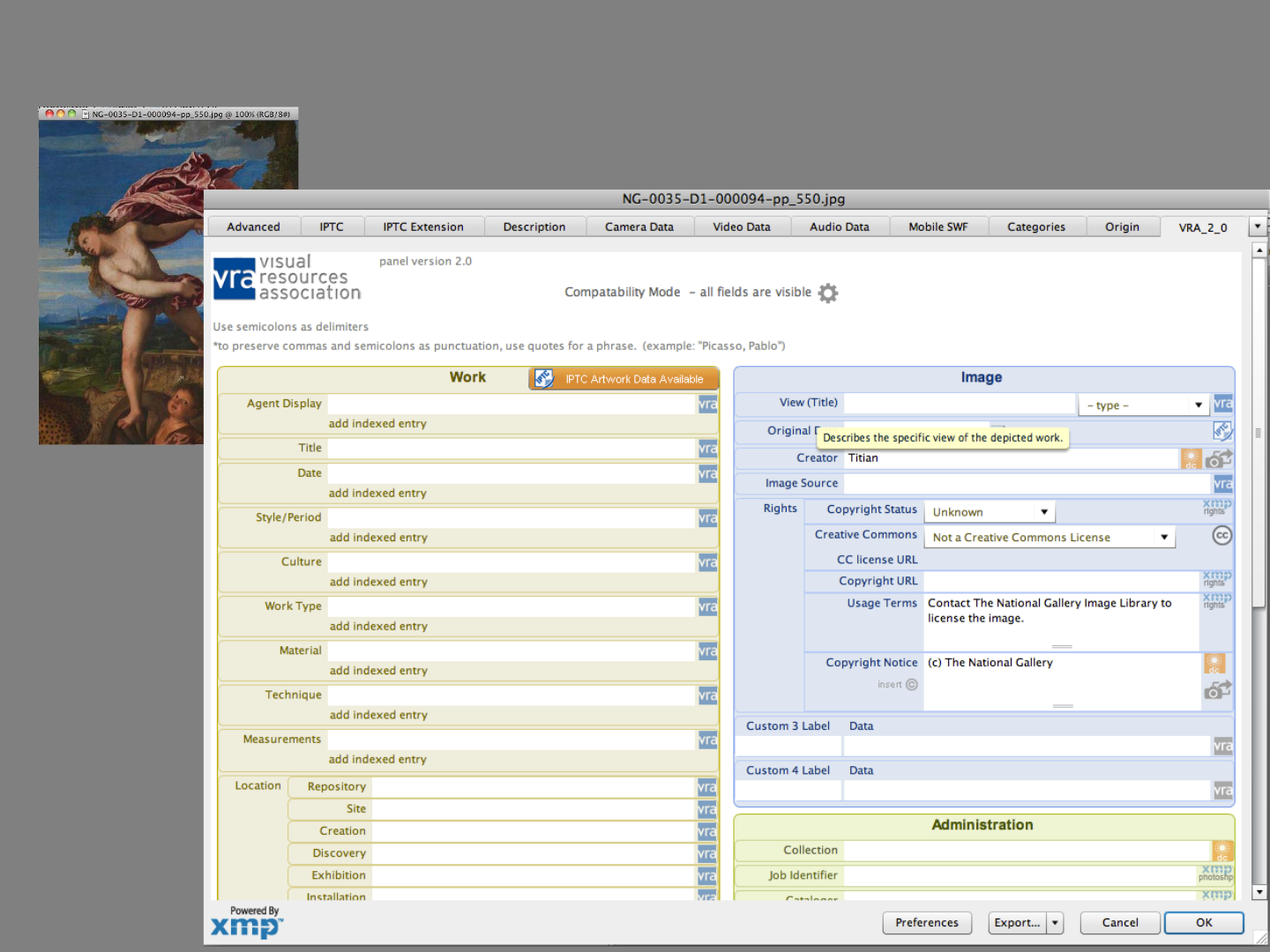This screenshot has width=1270, height=952.
Task: Open the Origin tab
Action: 1123,227
